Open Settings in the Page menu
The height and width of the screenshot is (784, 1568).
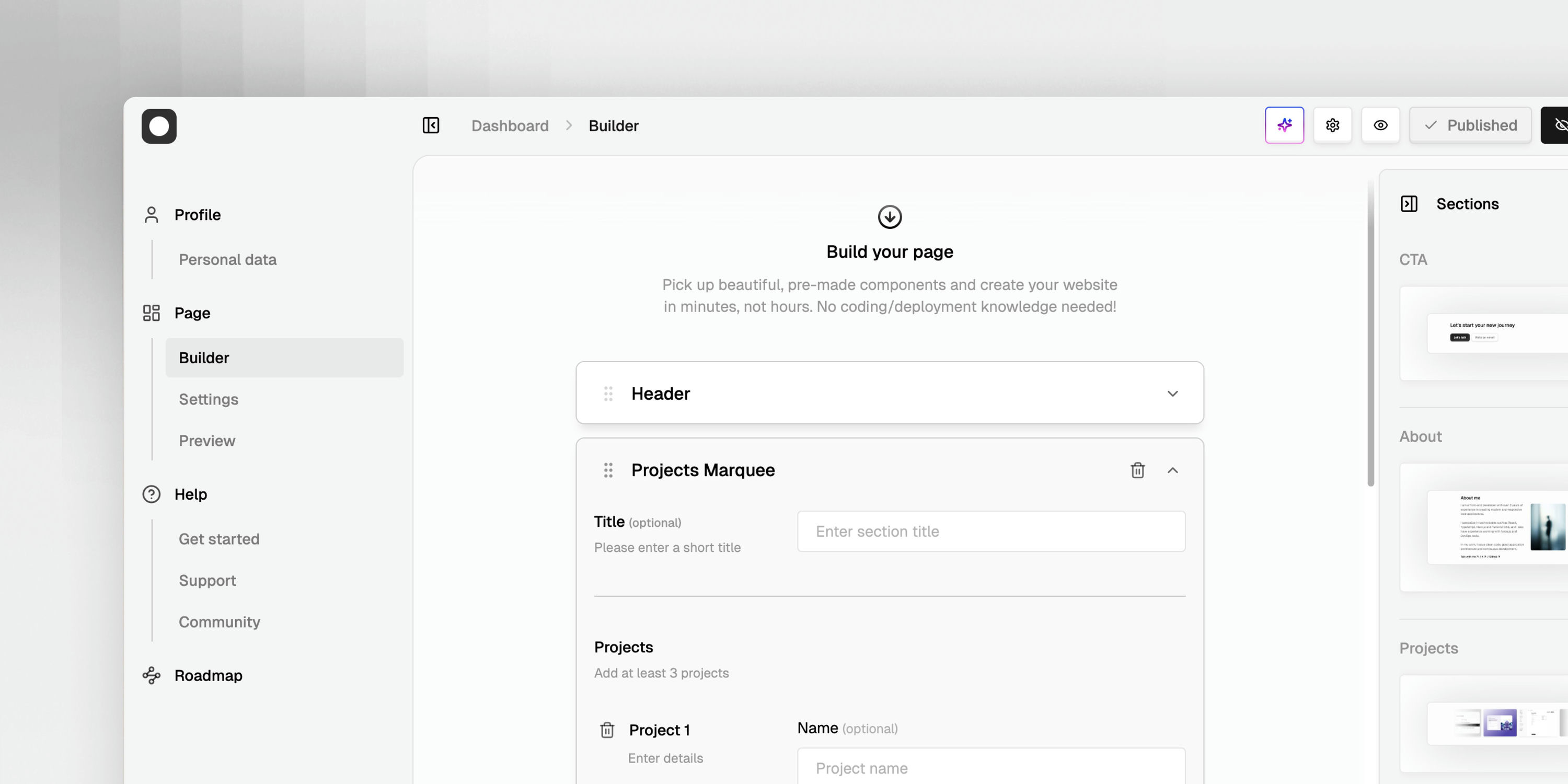pos(208,399)
